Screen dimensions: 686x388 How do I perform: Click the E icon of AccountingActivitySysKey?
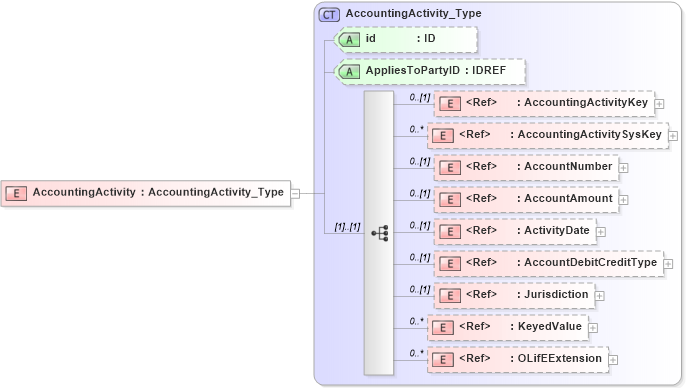pyautogui.click(x=443, y=136)
